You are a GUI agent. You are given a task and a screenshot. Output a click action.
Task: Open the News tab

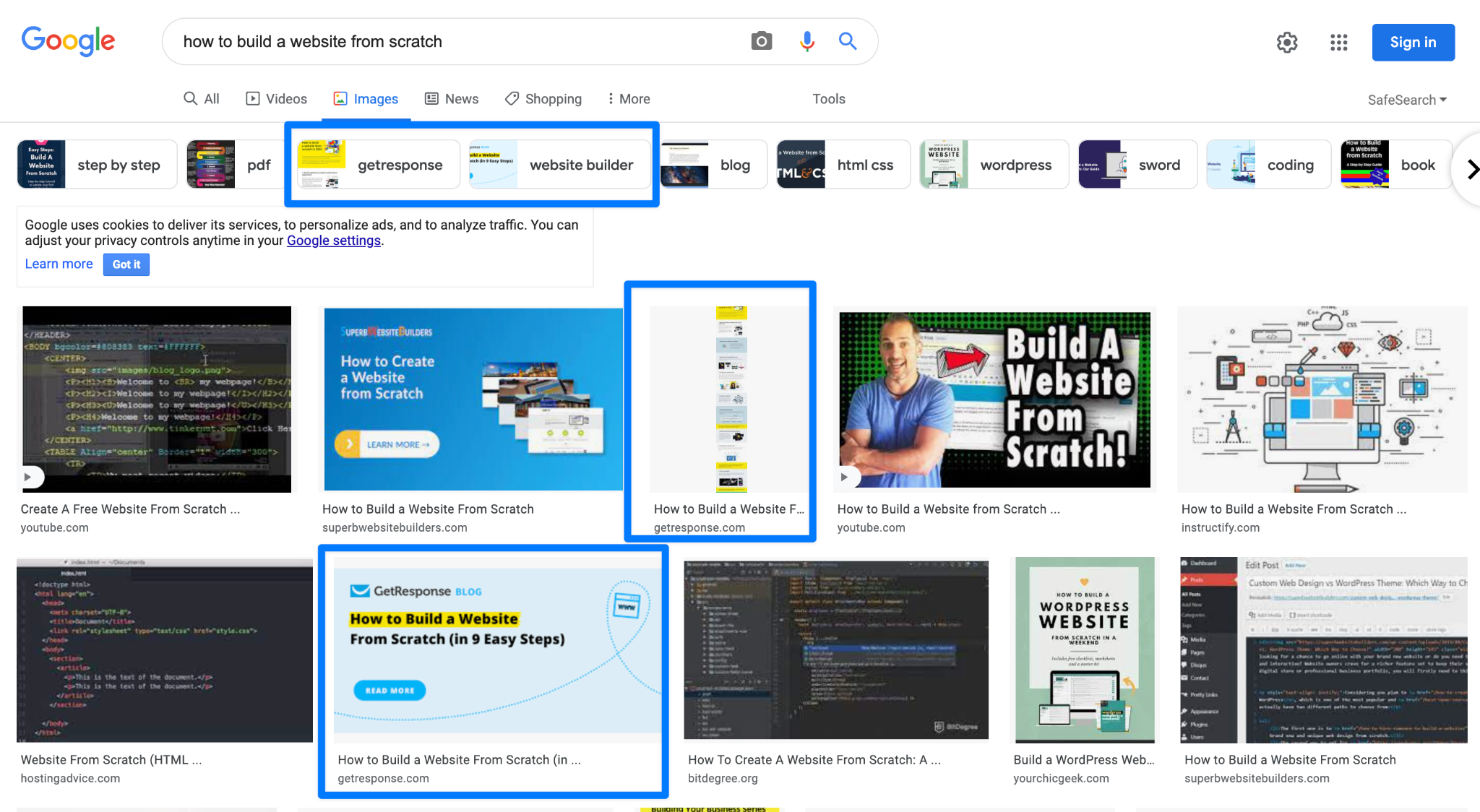(x=452, y=99)
